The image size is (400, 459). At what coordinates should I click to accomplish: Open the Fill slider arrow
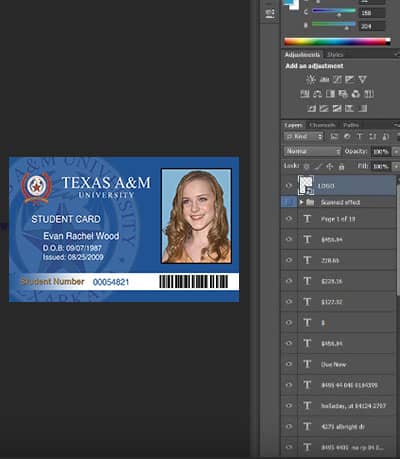(x=396, y=166)
